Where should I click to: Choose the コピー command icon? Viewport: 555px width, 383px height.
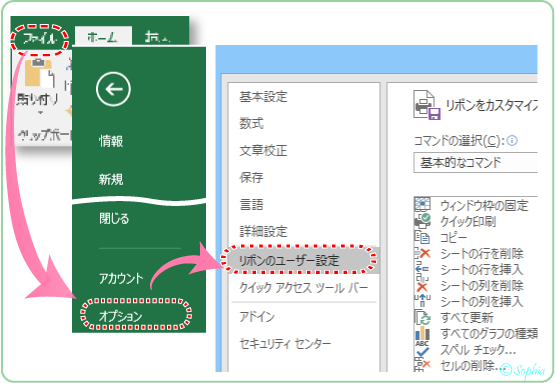point(422,237)
